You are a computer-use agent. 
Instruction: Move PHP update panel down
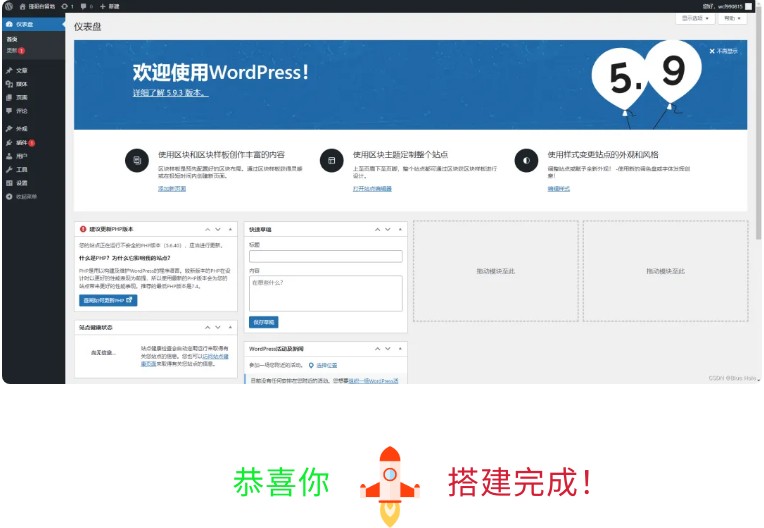click(x=218, y=229)
